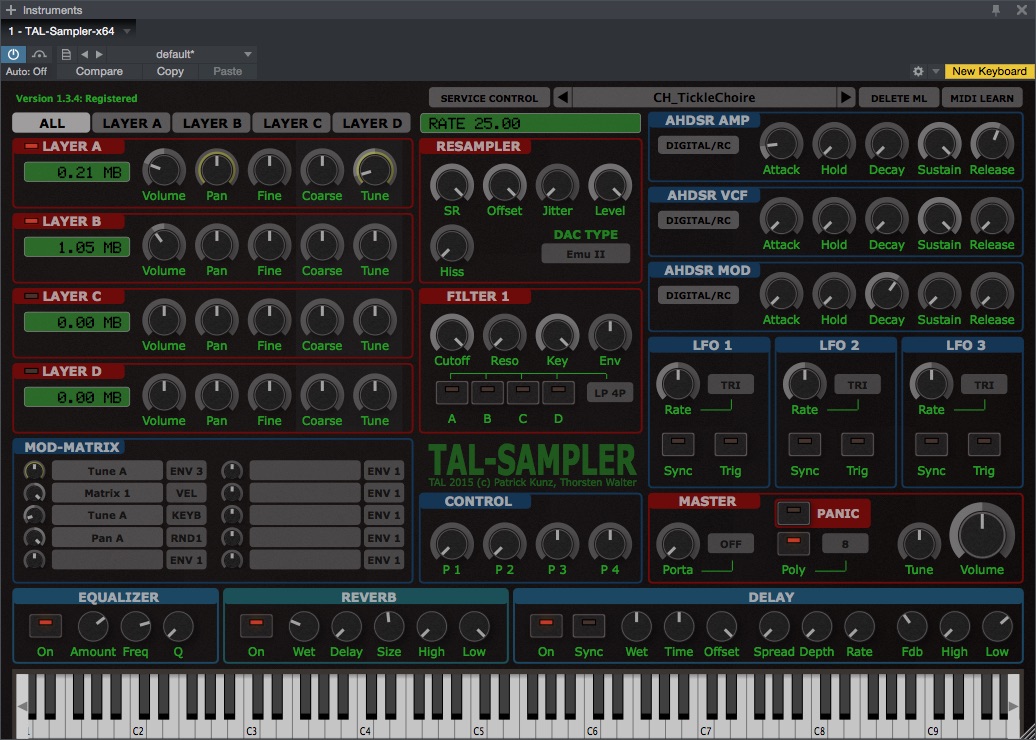The width and height of the screenshot is (1036, 740).
Task: Click the MIDI LEARN button
Action: (982, 98)
